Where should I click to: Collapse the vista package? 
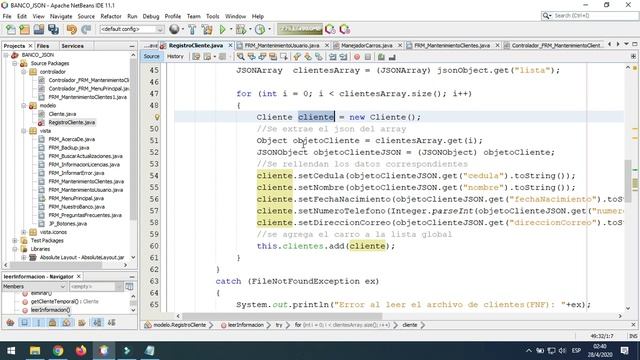24,131
